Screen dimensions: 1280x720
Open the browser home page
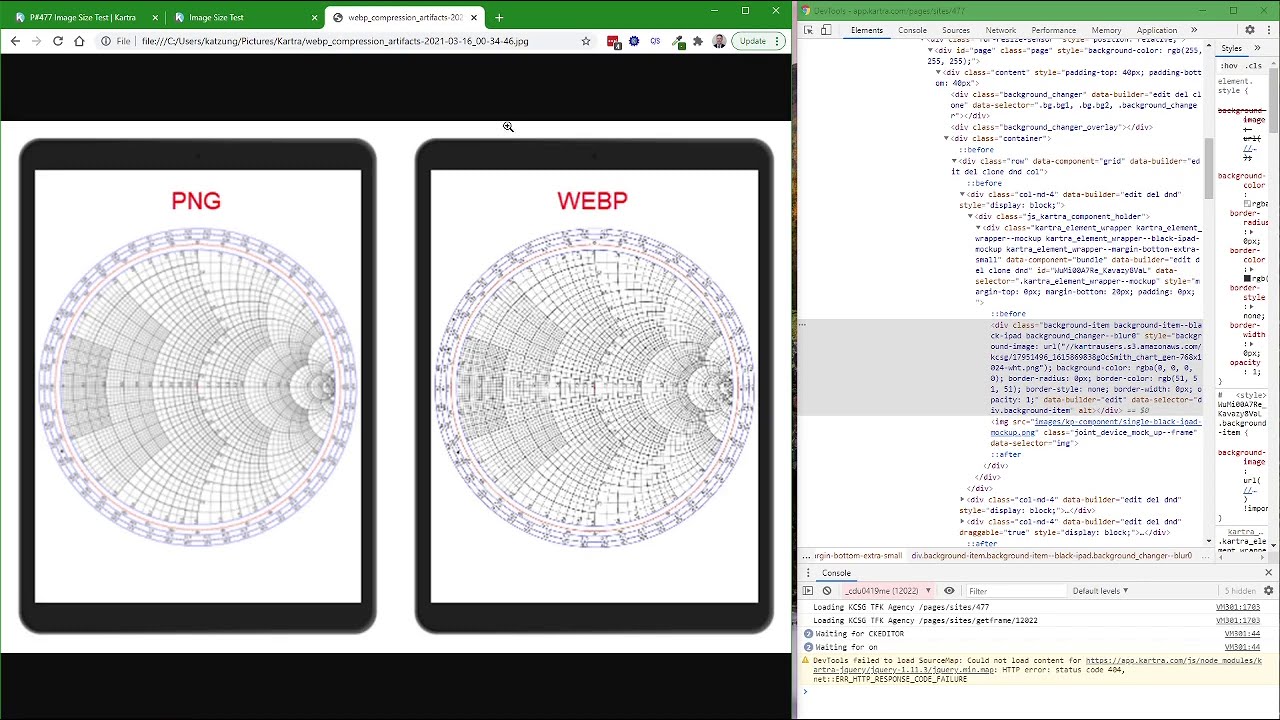point(79,41)
